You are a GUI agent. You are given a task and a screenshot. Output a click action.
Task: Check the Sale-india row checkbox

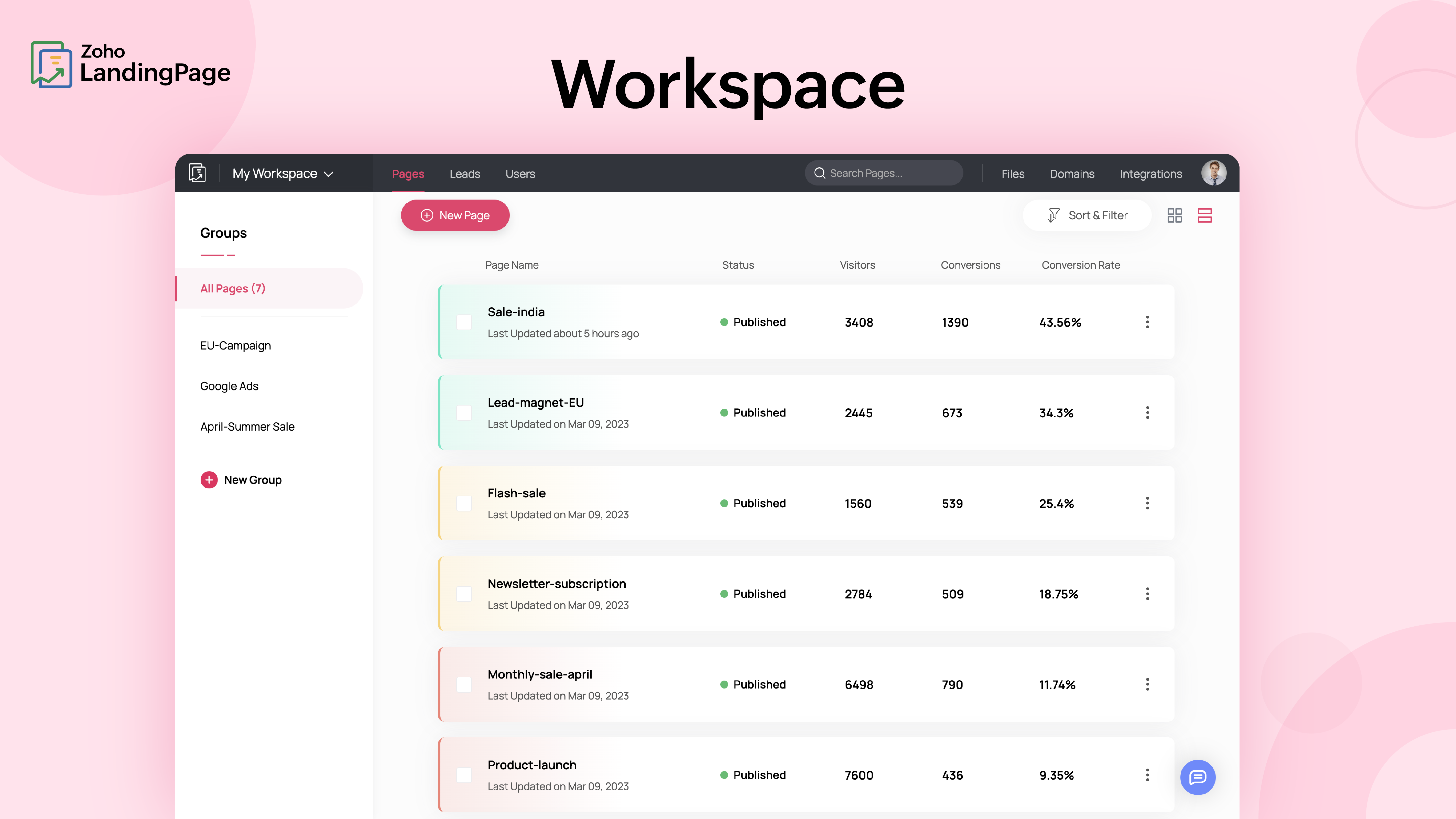tap(464, 322)
